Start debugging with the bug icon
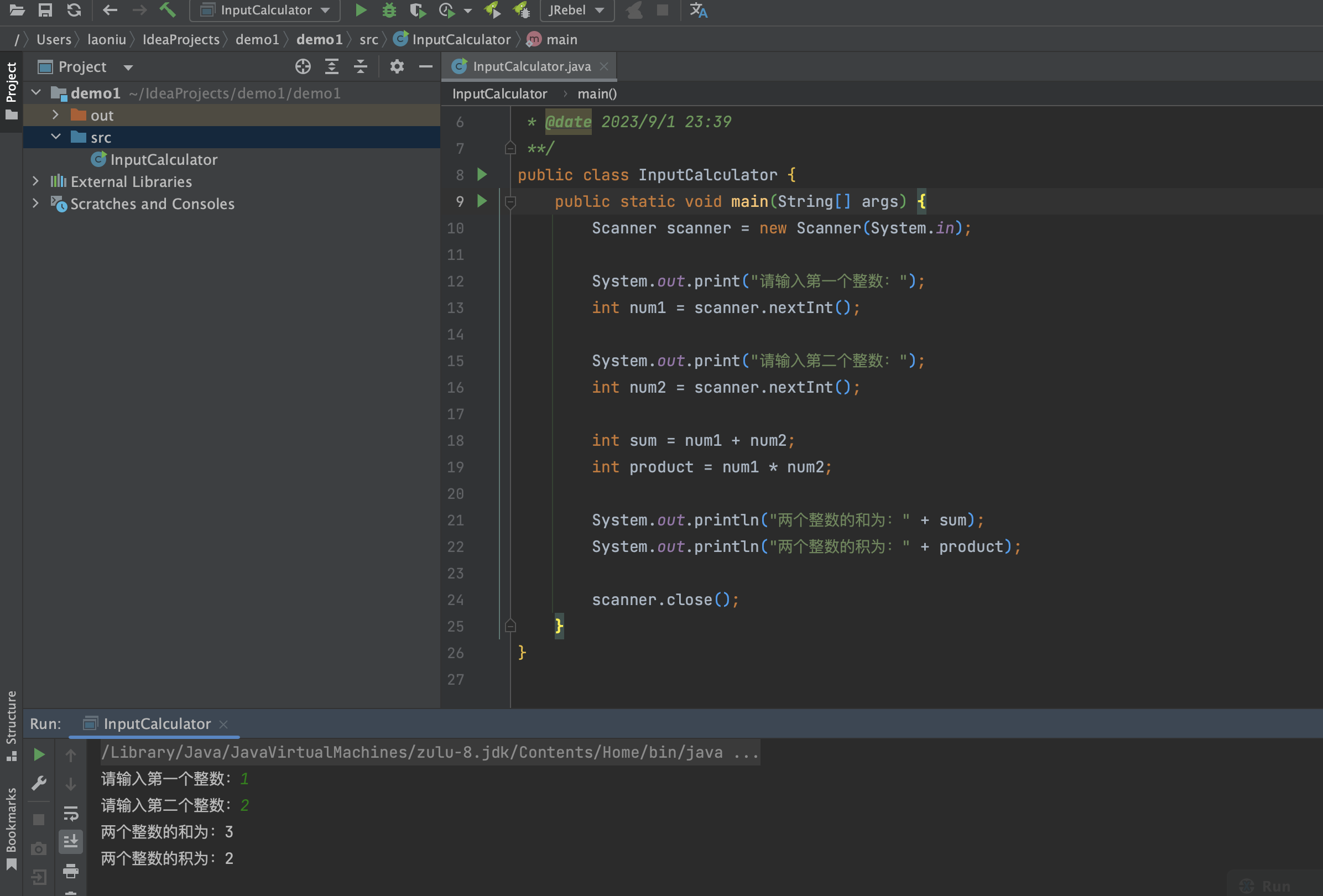Viewport: 1323px width, 896px height. (x=389, y=9)
